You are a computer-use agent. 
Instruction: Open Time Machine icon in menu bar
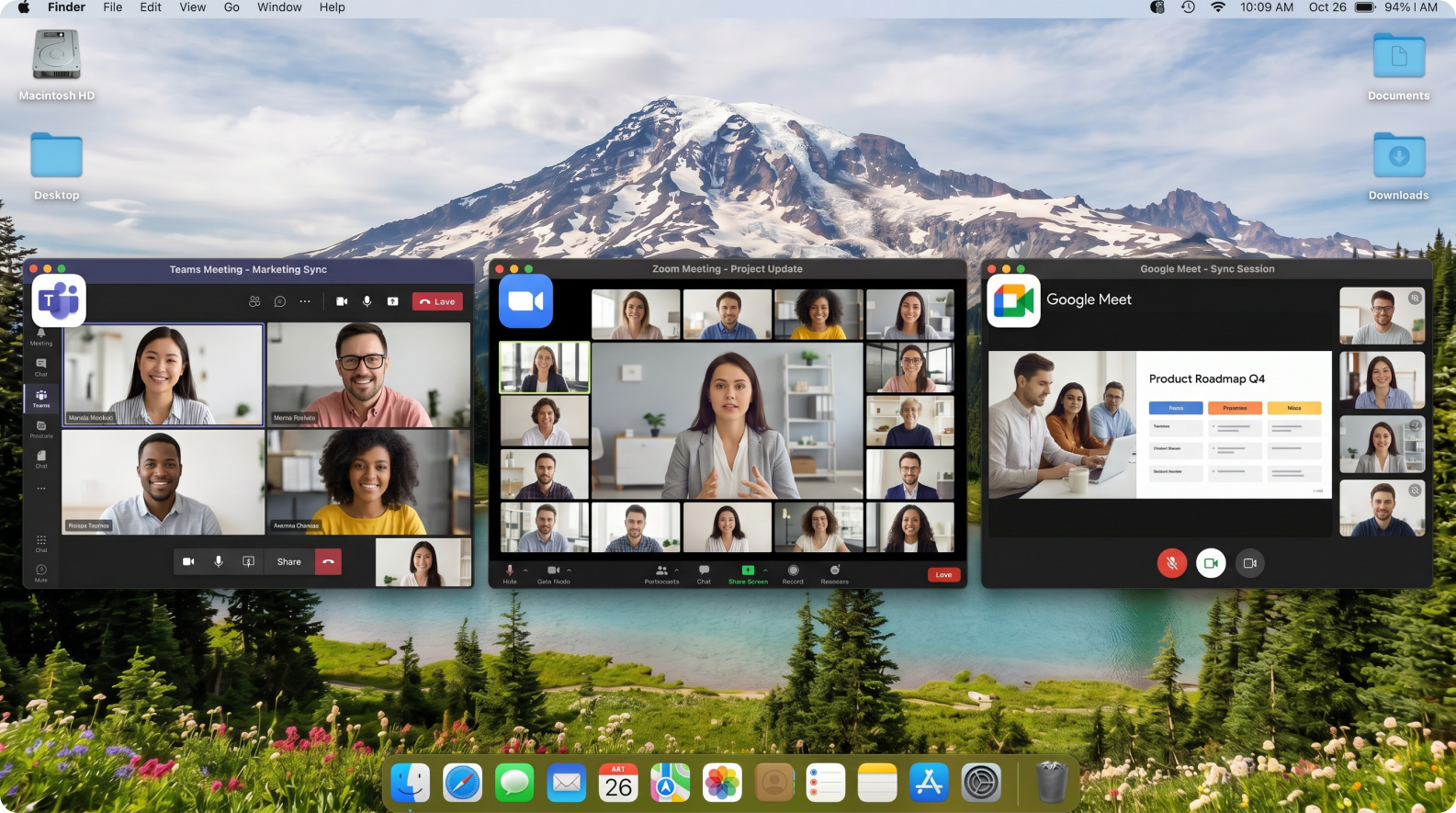(x=1188, y=7)
